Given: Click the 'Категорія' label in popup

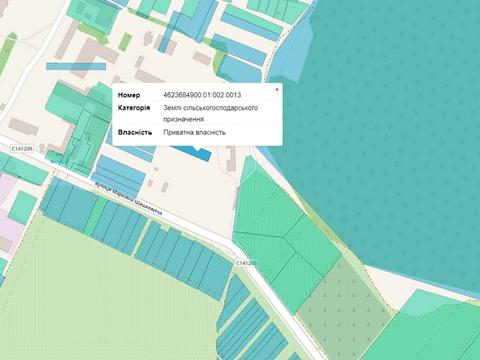Looking at the screenshot, I should pyautogui.click(x=134, y=108).
